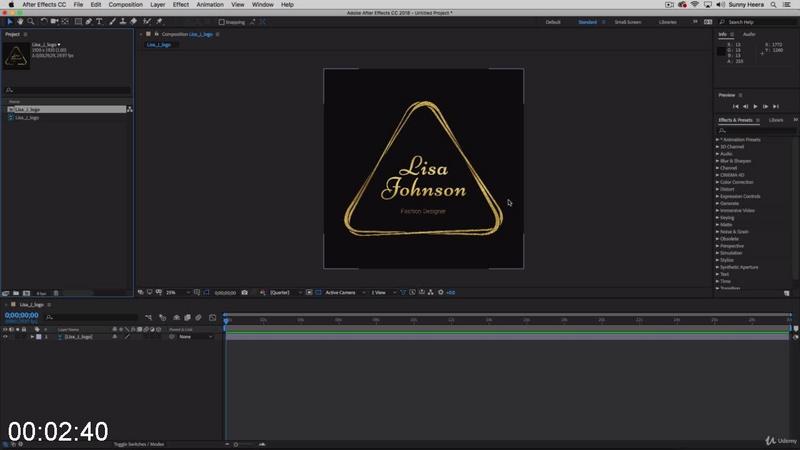Click Info panel color sample swatch
Image resolution: width=800 pixels, height=450 pixels.
(721, 51)
